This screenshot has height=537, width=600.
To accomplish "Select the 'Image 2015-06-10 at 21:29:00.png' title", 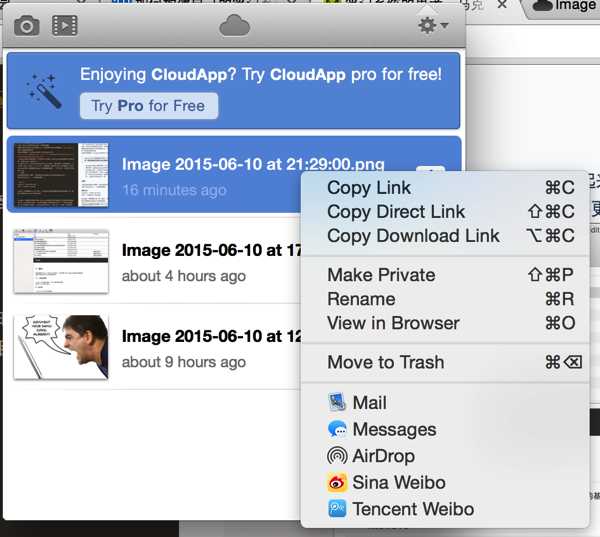I will [253, 164].
